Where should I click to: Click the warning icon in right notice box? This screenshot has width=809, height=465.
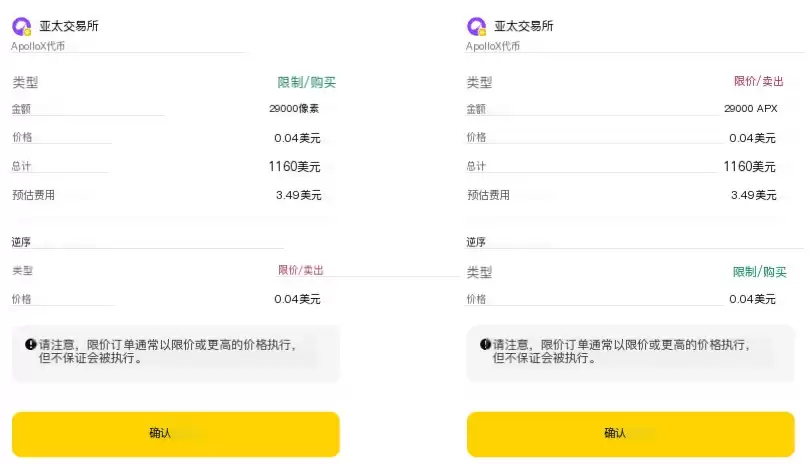tap(486, 344)
